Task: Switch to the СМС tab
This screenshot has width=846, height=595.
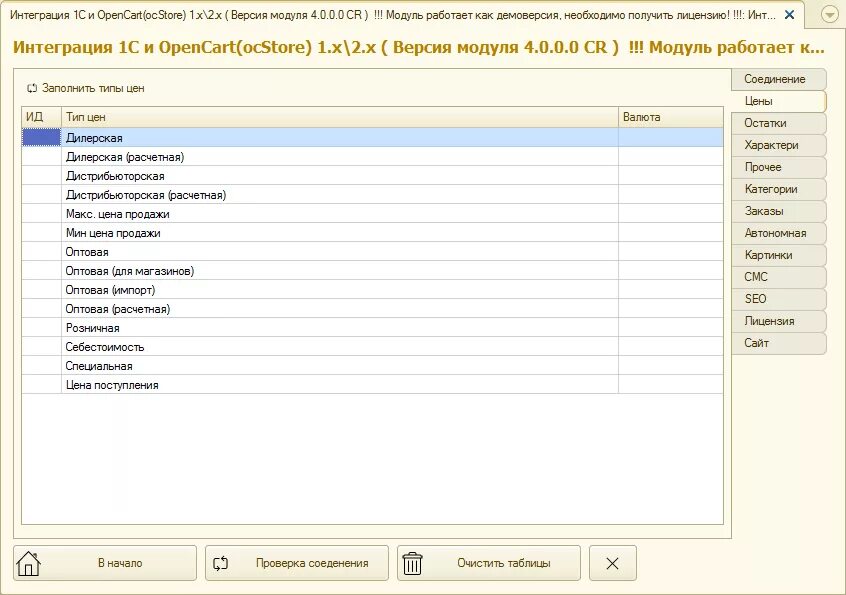Action: 778,277
